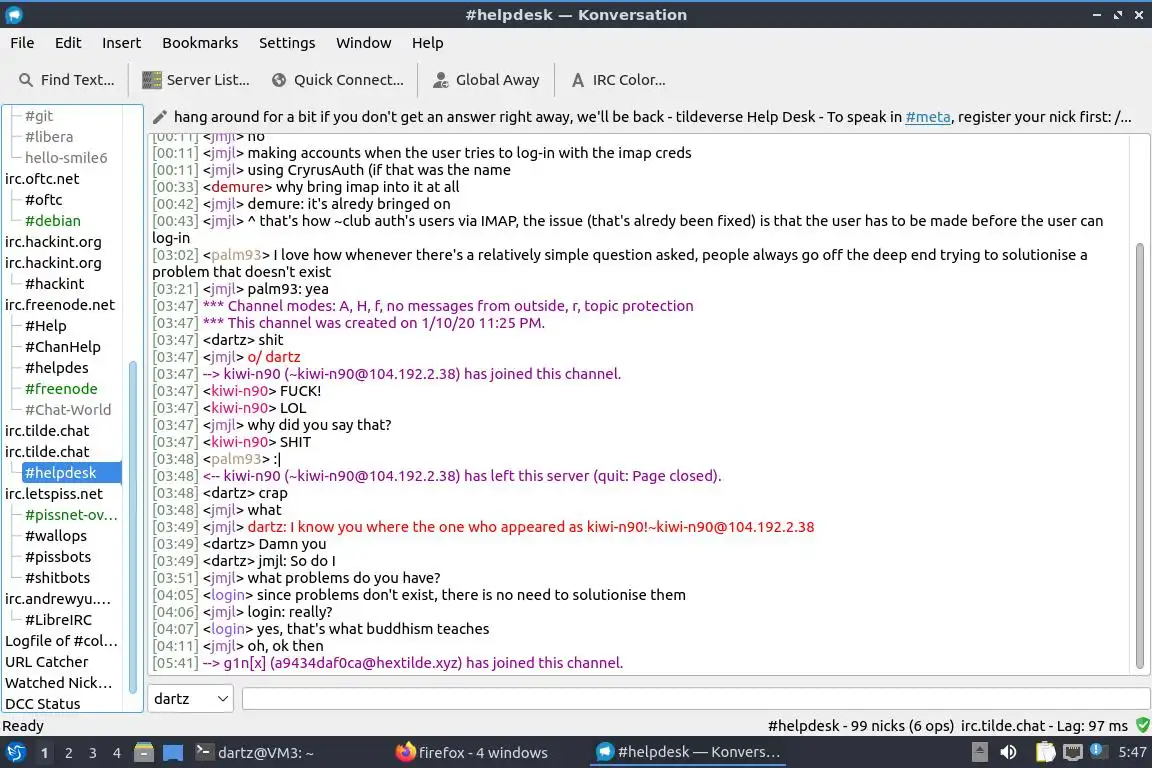Open the Edit menu

68,43
